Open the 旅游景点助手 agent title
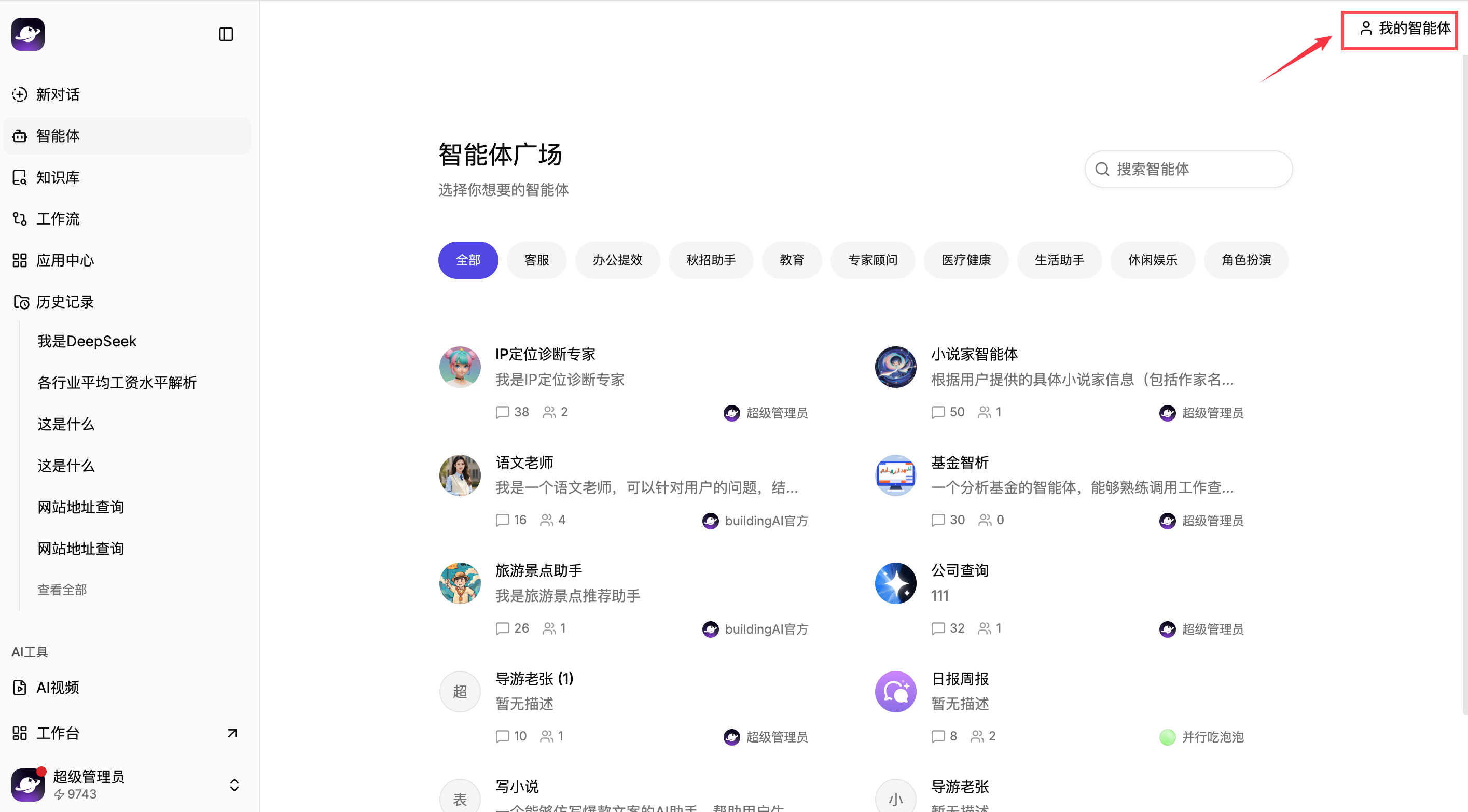 pos(538,570)
